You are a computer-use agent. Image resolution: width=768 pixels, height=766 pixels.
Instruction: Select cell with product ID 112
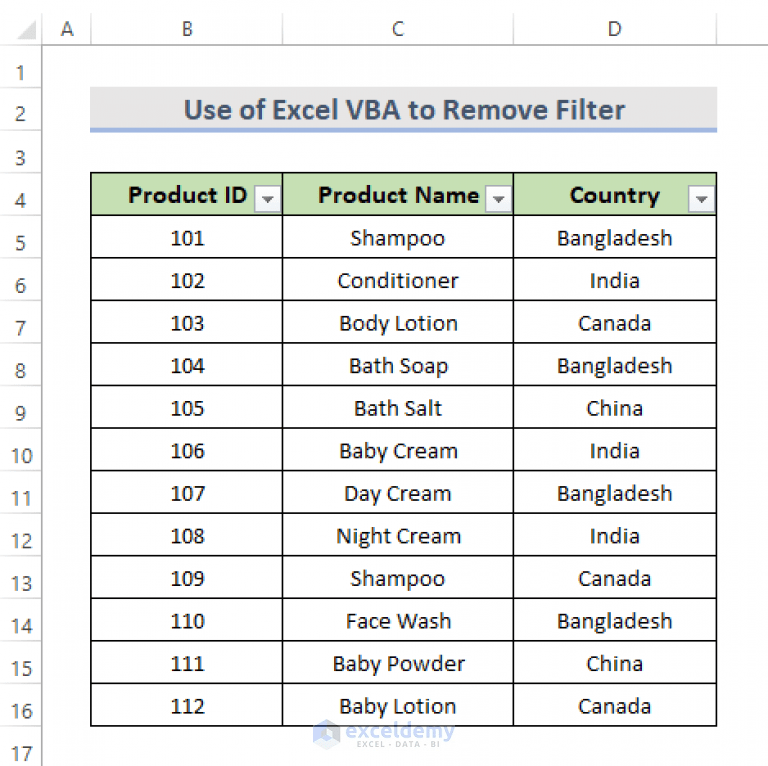pyautogui.click(x=187, y=706)
